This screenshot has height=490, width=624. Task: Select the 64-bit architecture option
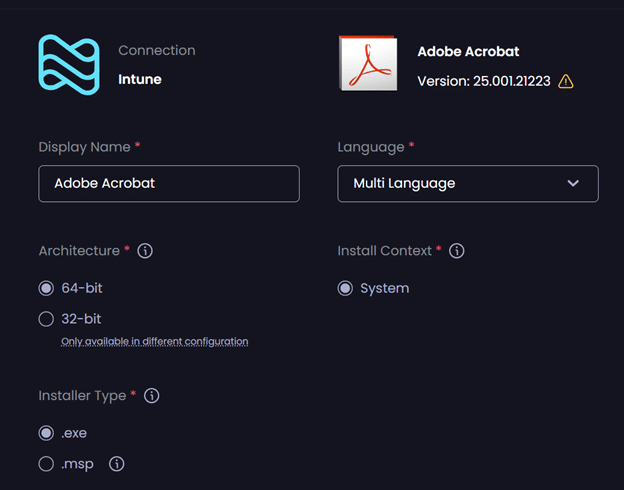coord(46,288)
